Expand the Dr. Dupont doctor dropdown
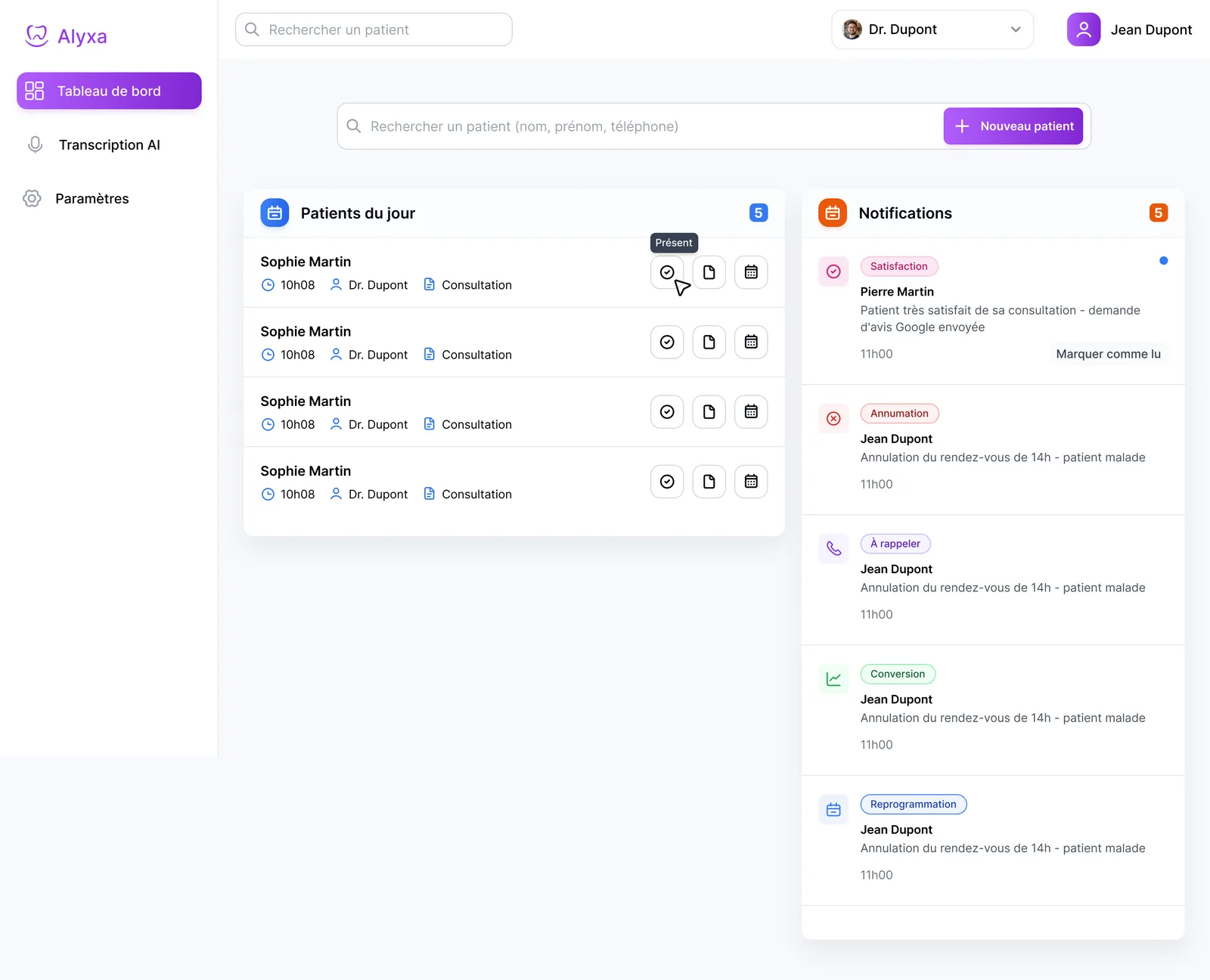1210x980 pixels. (932, 29)
